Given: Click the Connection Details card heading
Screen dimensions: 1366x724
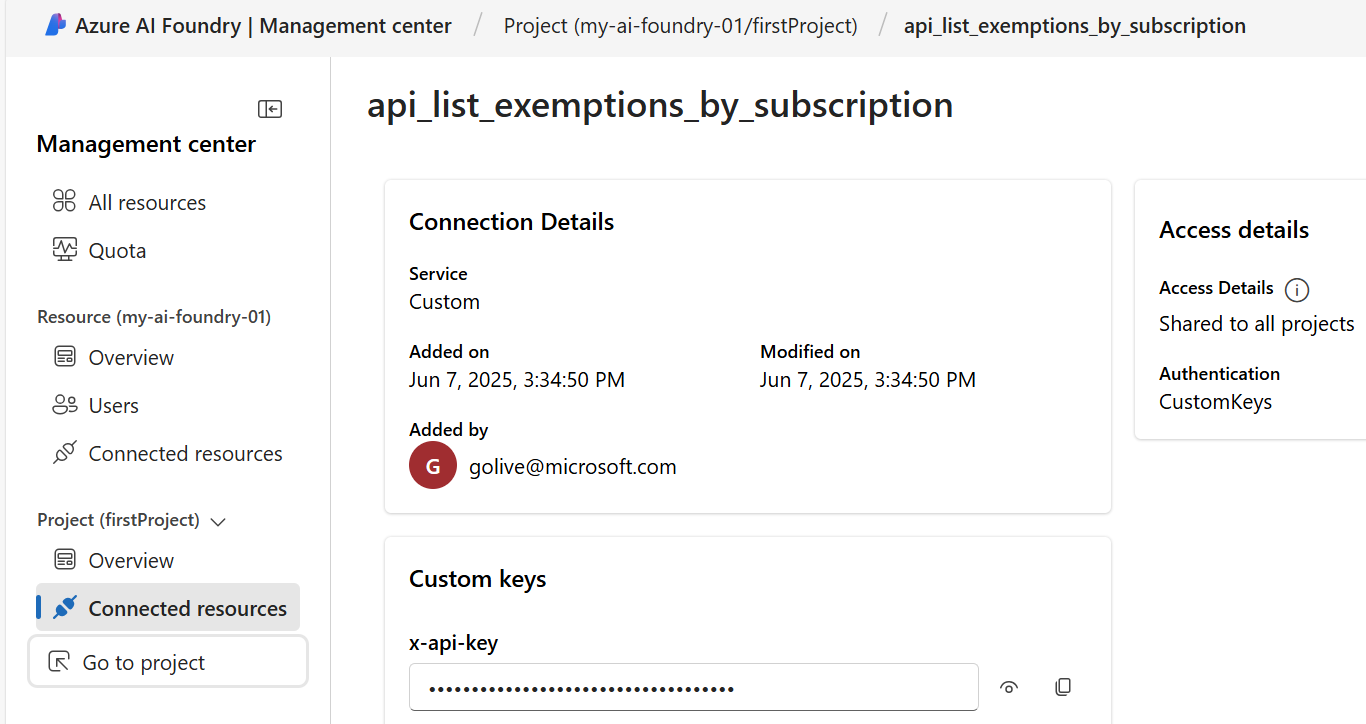Looking at the screenshot, I should [x=512, y=222].
